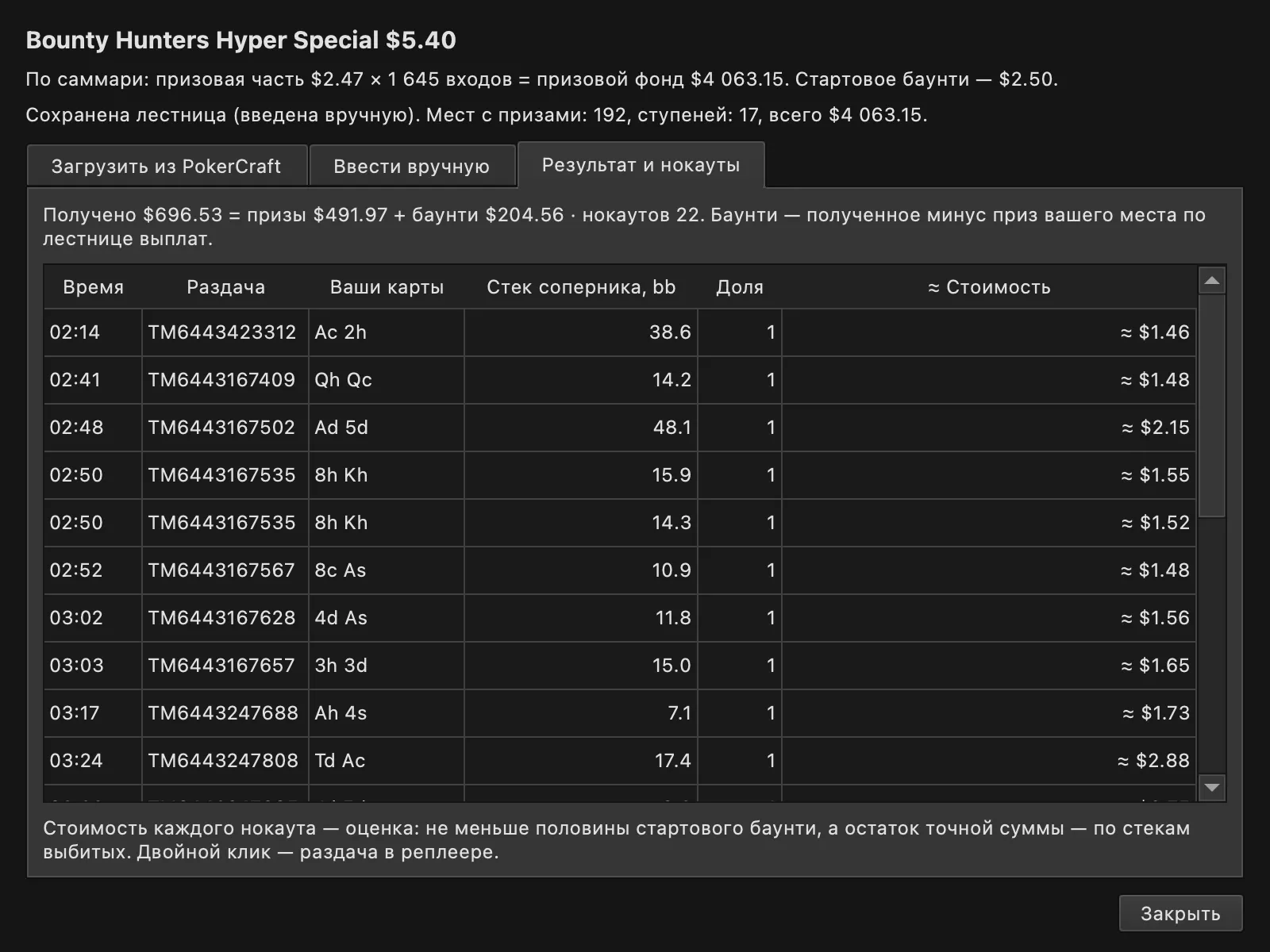Click opponent stack value 48.1
Viewport: 1270px width, 952px height.
tap(581, 428)
